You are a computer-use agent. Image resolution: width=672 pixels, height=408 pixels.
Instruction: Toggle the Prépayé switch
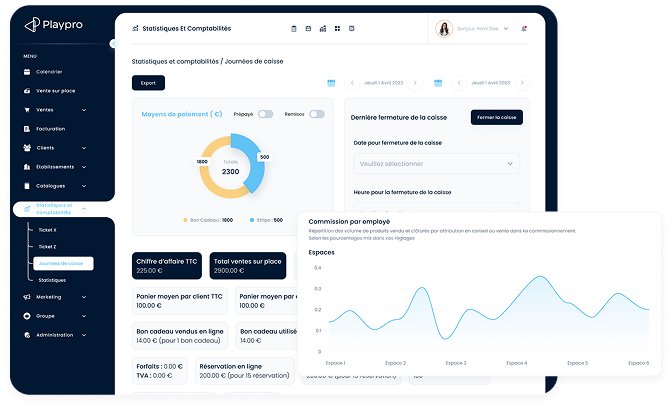(265, 114)
